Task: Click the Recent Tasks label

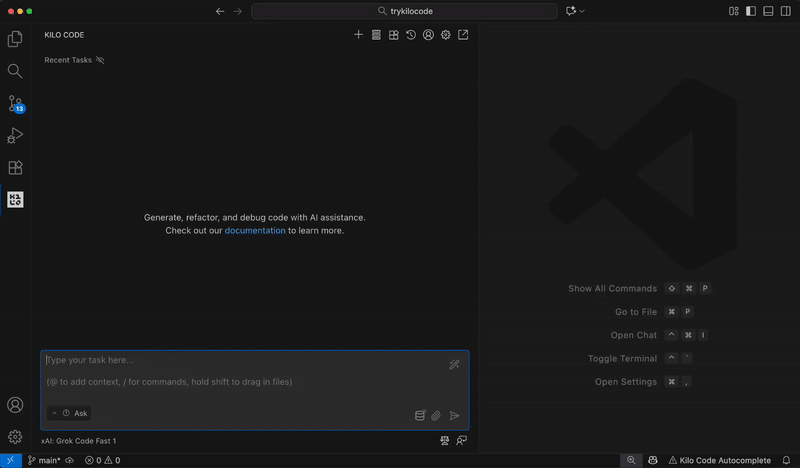Action: (68, 60)
